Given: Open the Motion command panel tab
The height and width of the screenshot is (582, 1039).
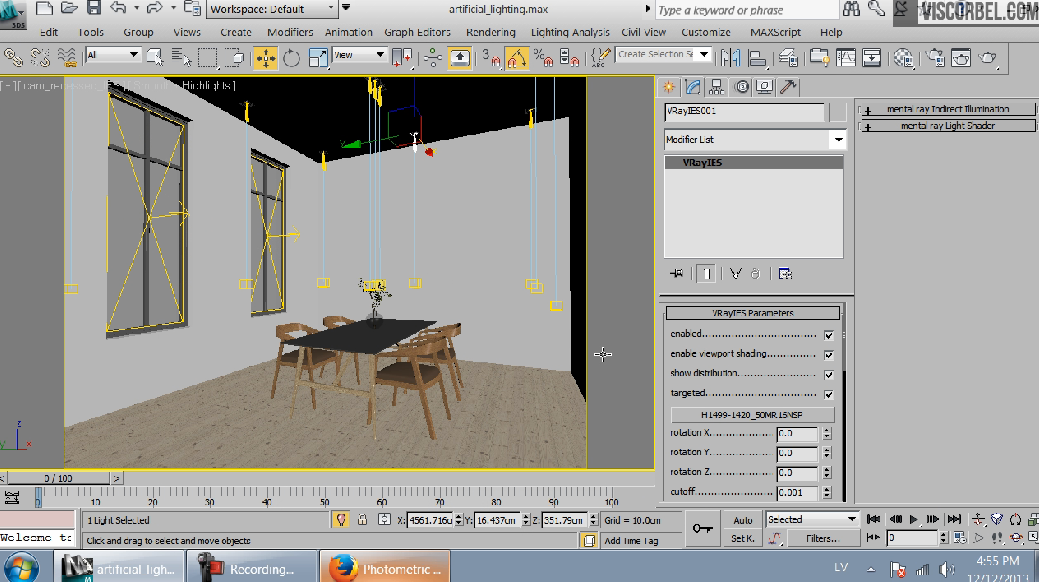Looking at the screenshot, I should 741,87.
